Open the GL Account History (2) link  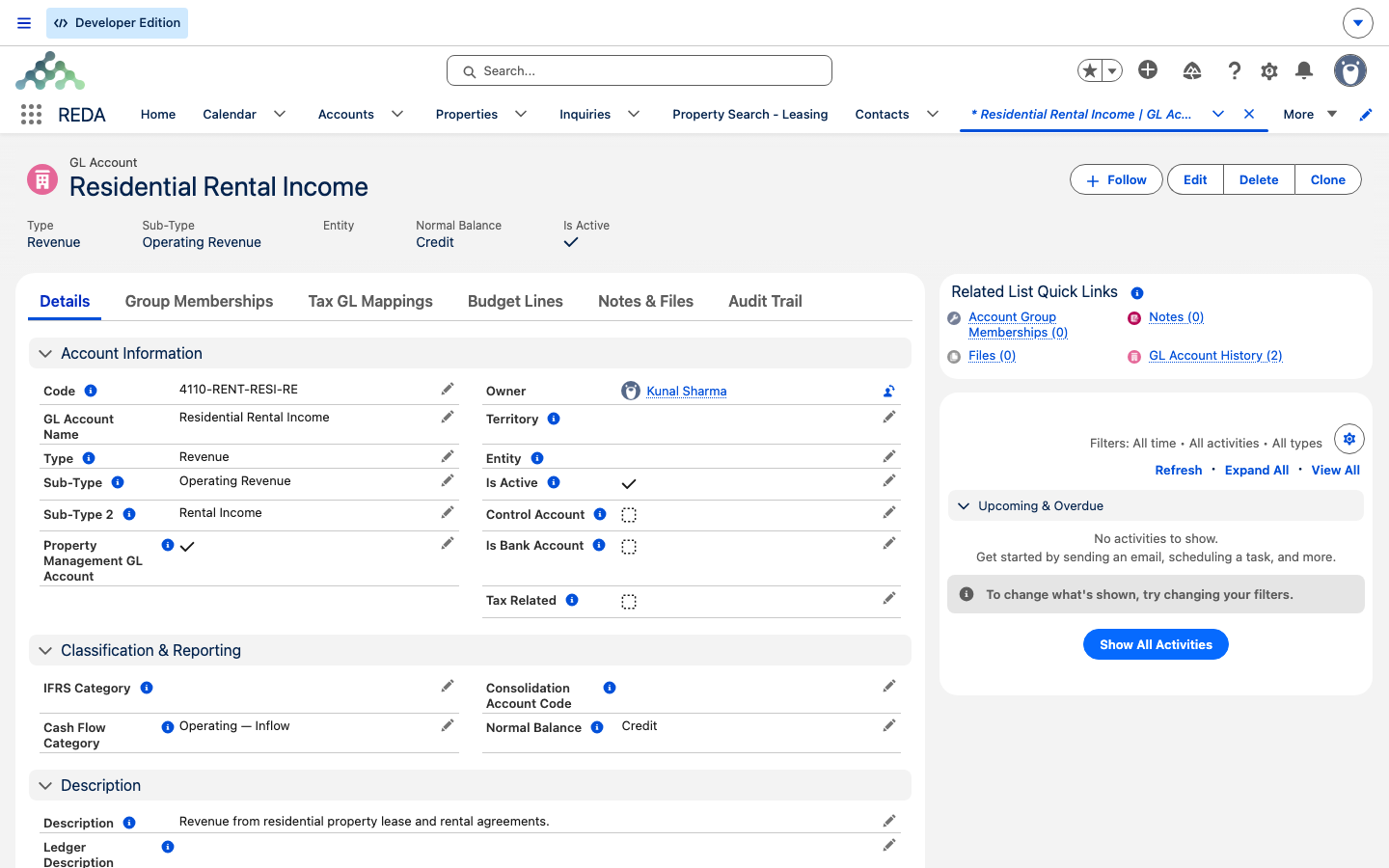click(1215, 356)
